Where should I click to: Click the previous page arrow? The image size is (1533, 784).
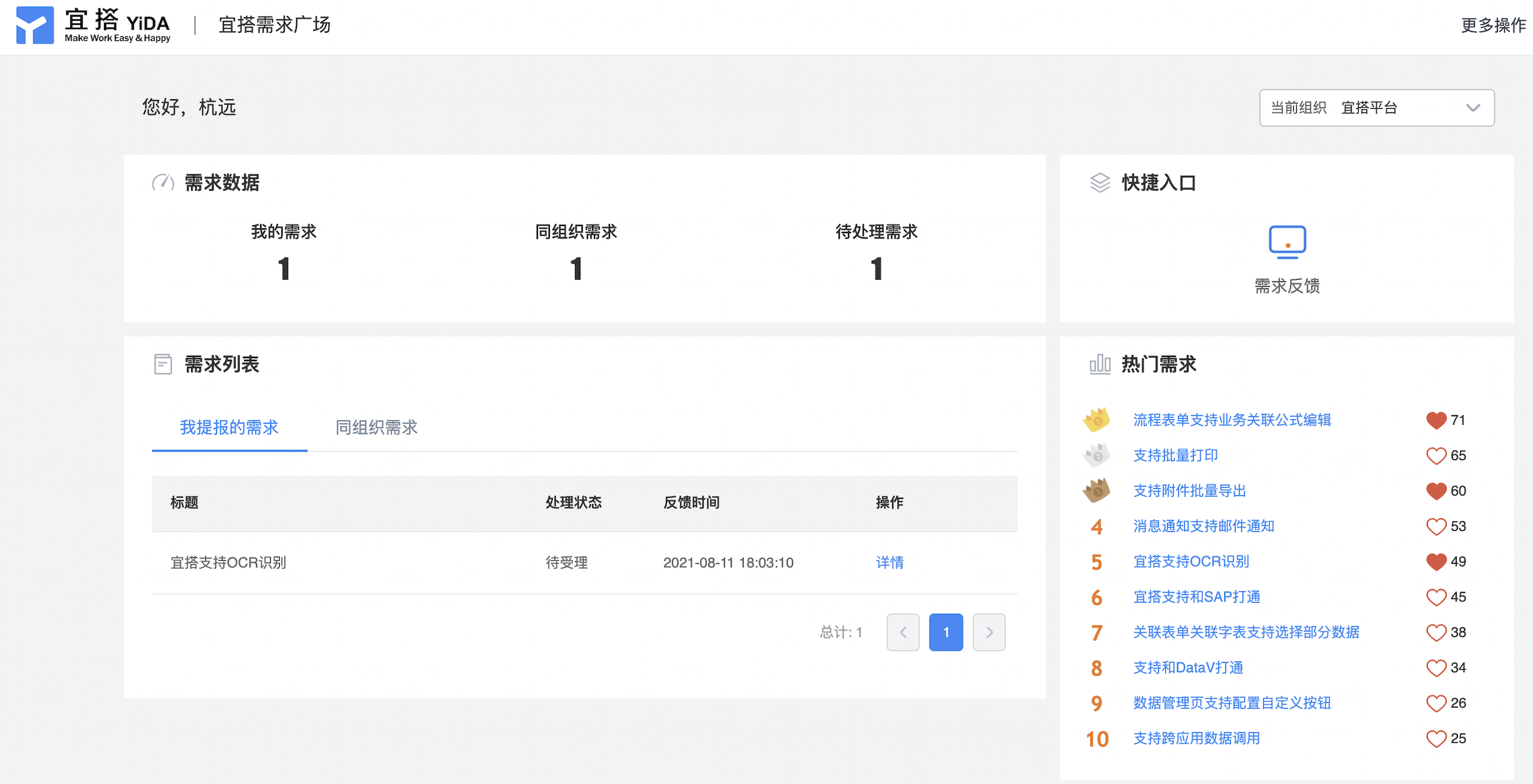pos(902,632)
